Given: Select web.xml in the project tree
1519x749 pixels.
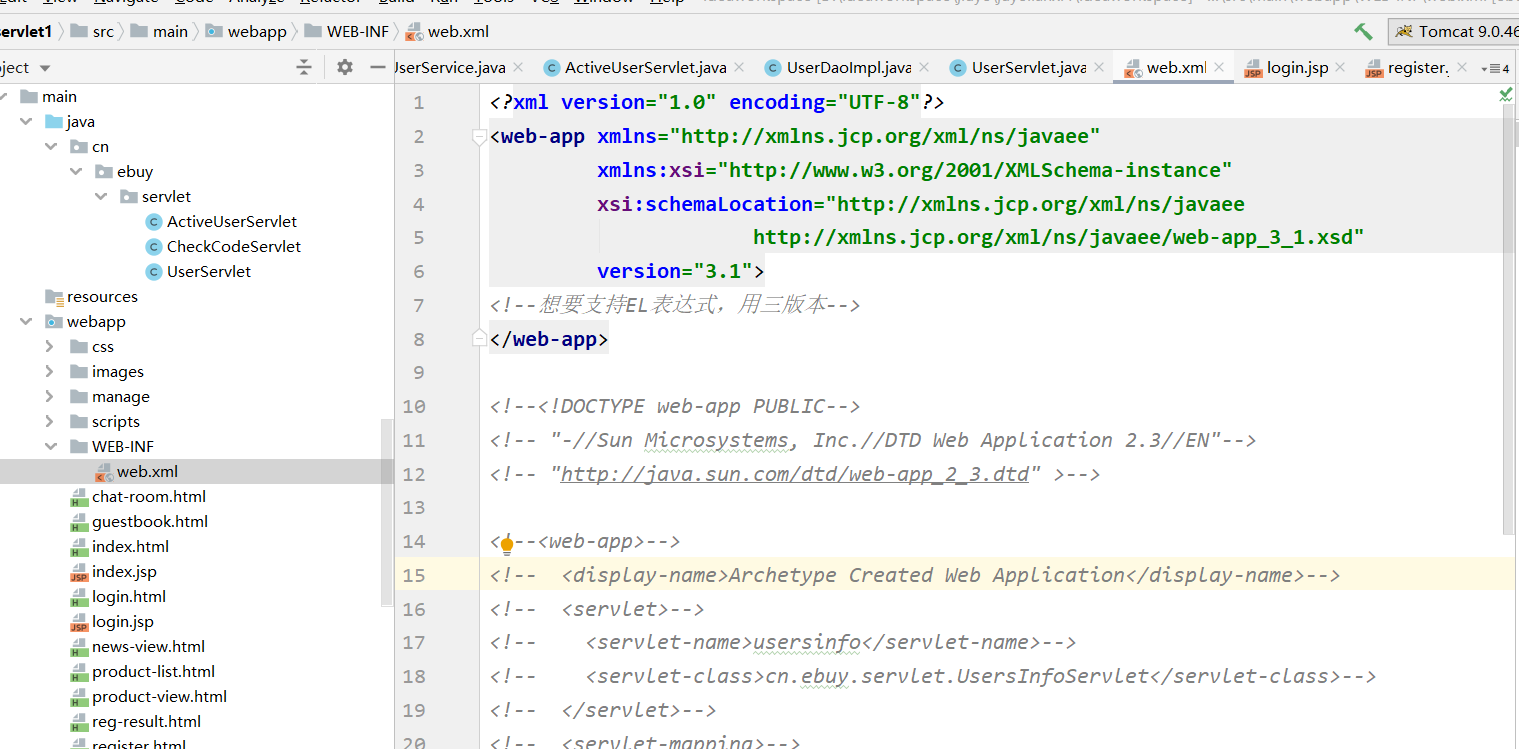Looking at the screenshot, I should pyautogui.click(x=147, y=472).
